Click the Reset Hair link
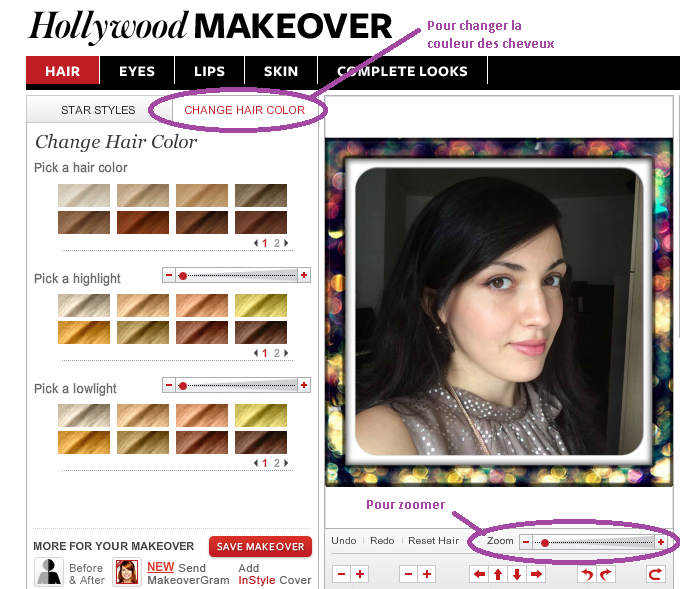 tap(433, 541)
